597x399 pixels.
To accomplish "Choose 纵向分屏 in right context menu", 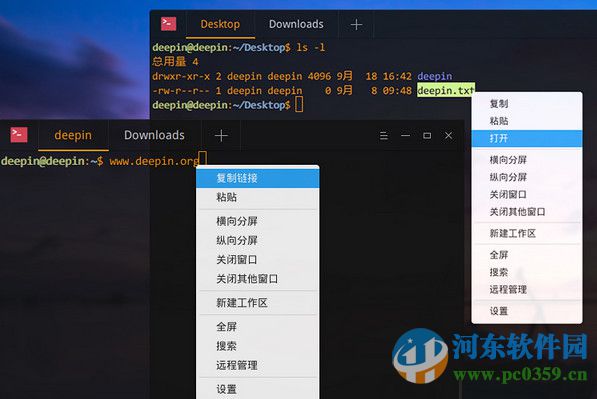I will pos(527,177).
